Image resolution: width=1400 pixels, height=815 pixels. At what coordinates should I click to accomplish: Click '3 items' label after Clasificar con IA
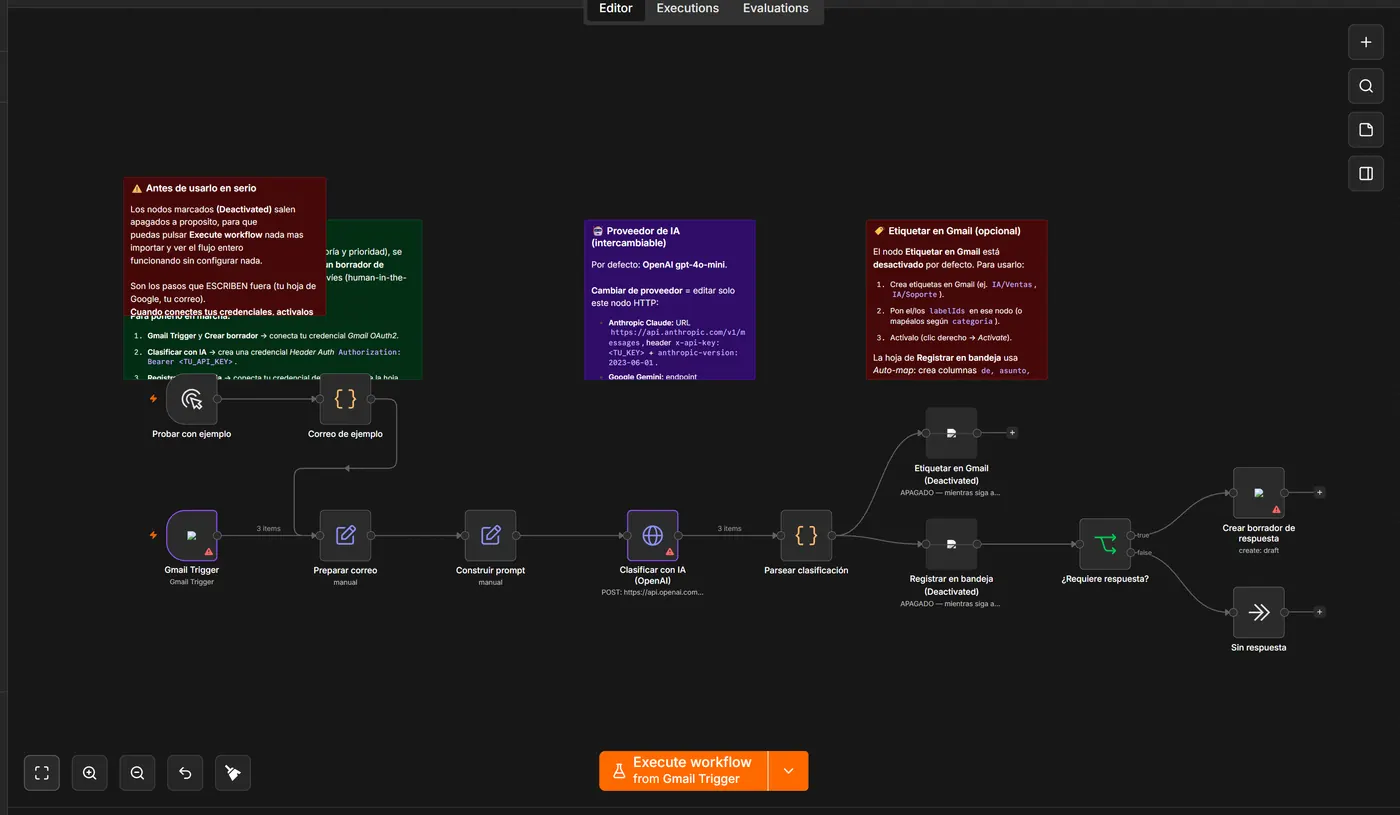(x=730, y=528)
